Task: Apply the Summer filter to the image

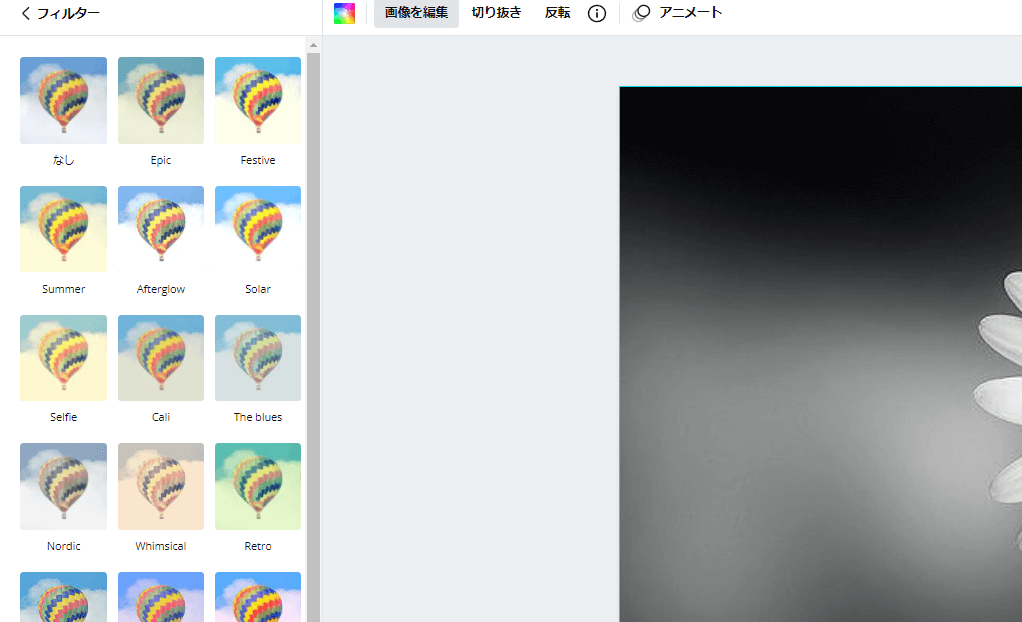Action: point(63,228)
